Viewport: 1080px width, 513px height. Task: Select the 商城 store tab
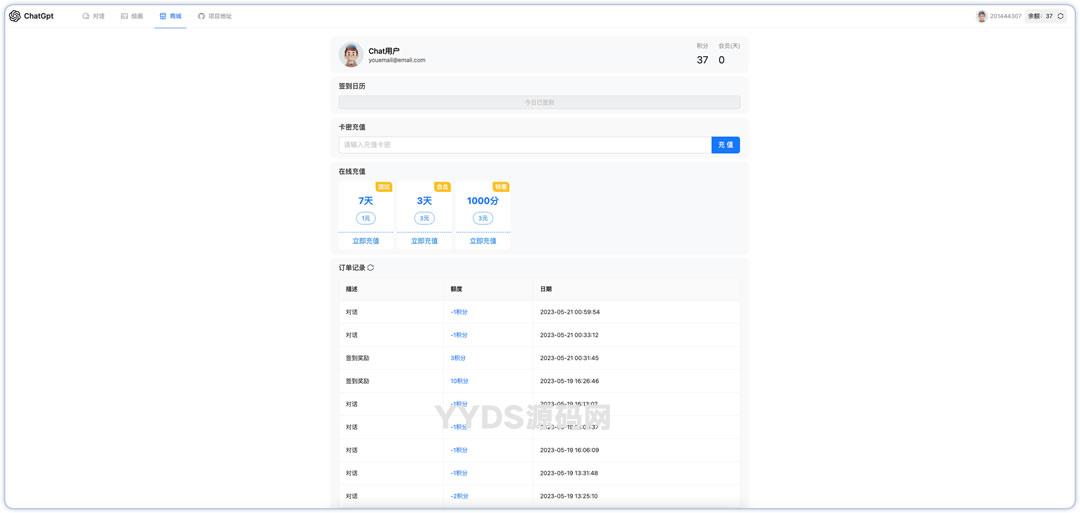pos(170,16)
